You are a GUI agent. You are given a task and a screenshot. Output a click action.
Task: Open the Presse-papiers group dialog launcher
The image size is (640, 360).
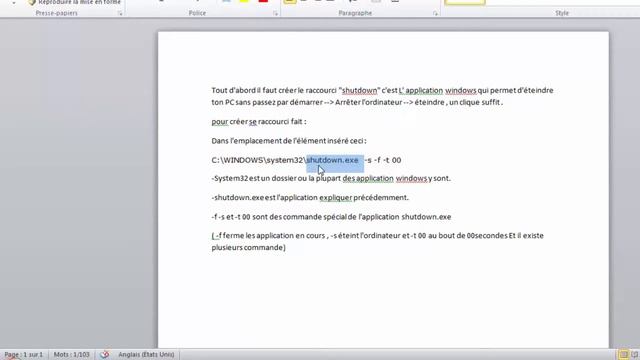(120, 13)
